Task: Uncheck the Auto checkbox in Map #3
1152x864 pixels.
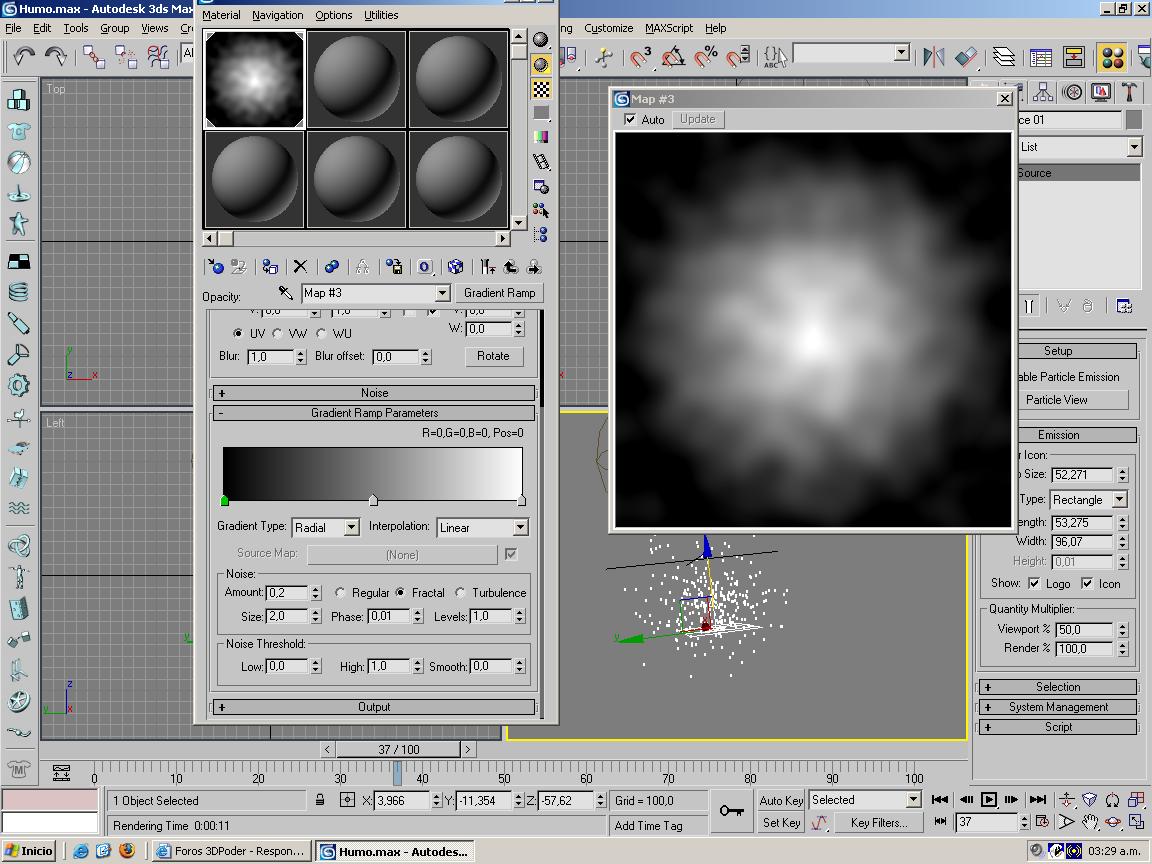Action: [x=630, y=119]
